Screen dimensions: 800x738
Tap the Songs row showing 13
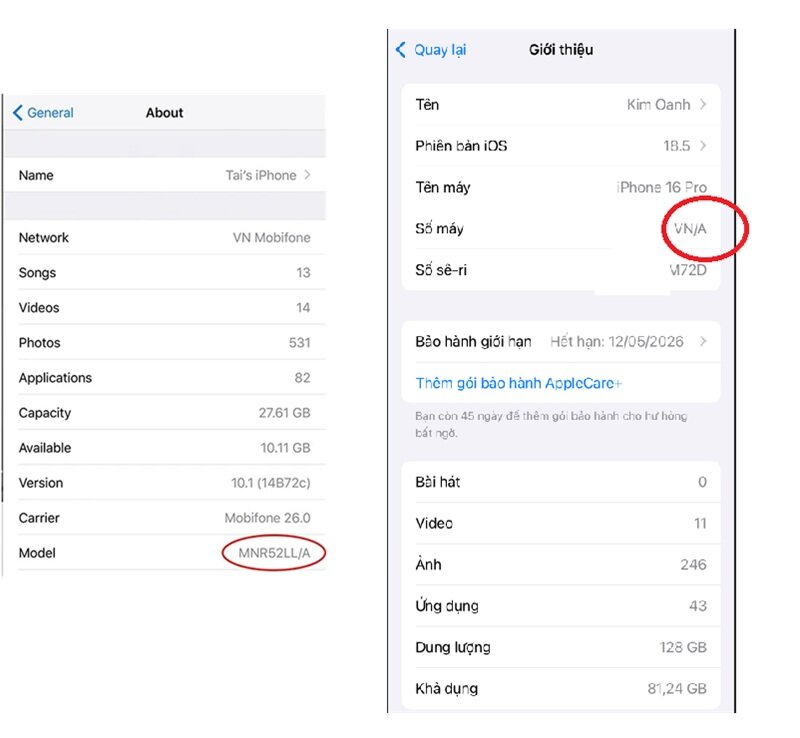click(164, 273)
